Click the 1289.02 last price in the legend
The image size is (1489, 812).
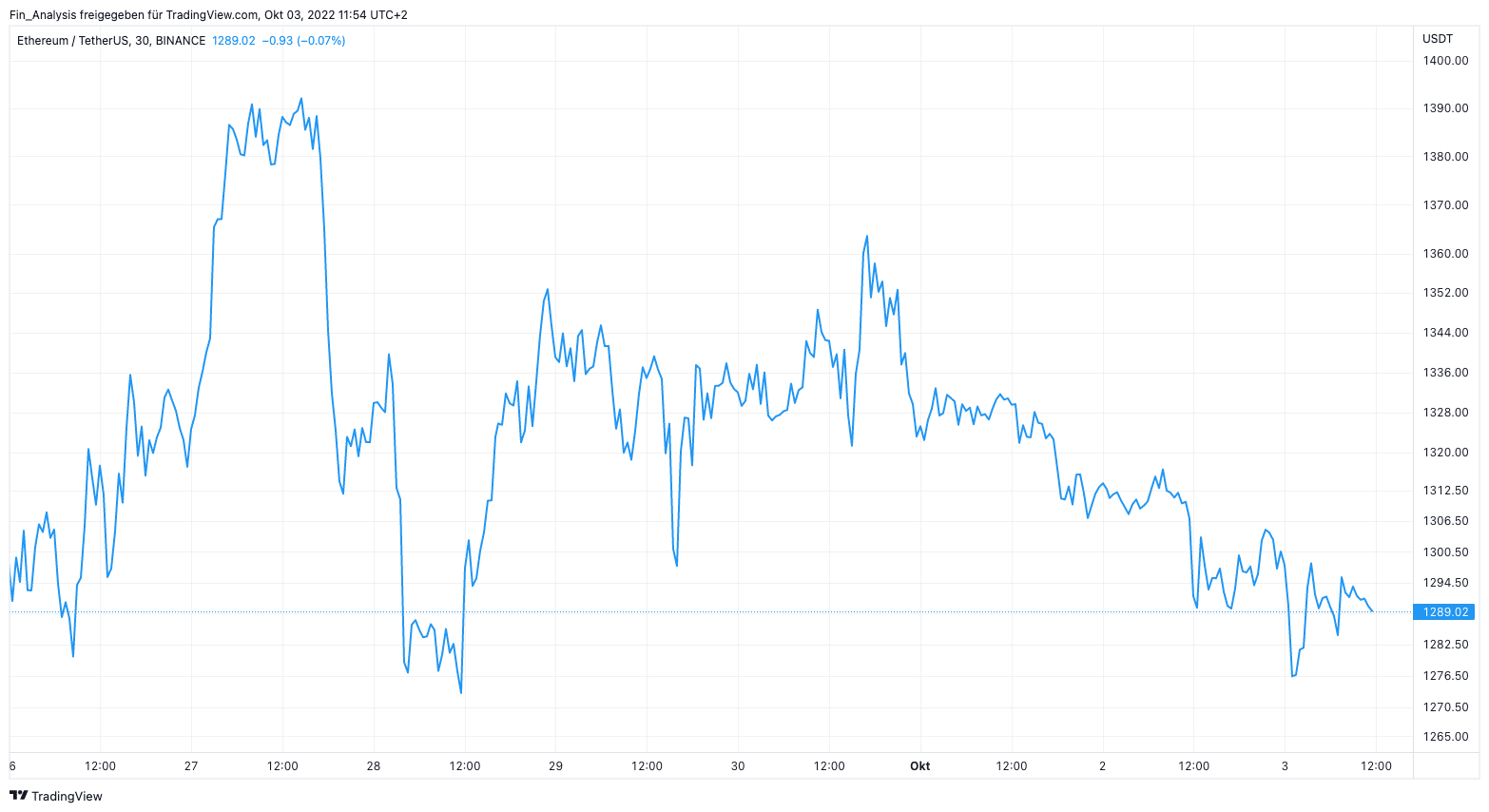pyautogui.click(x=233, y=41)
